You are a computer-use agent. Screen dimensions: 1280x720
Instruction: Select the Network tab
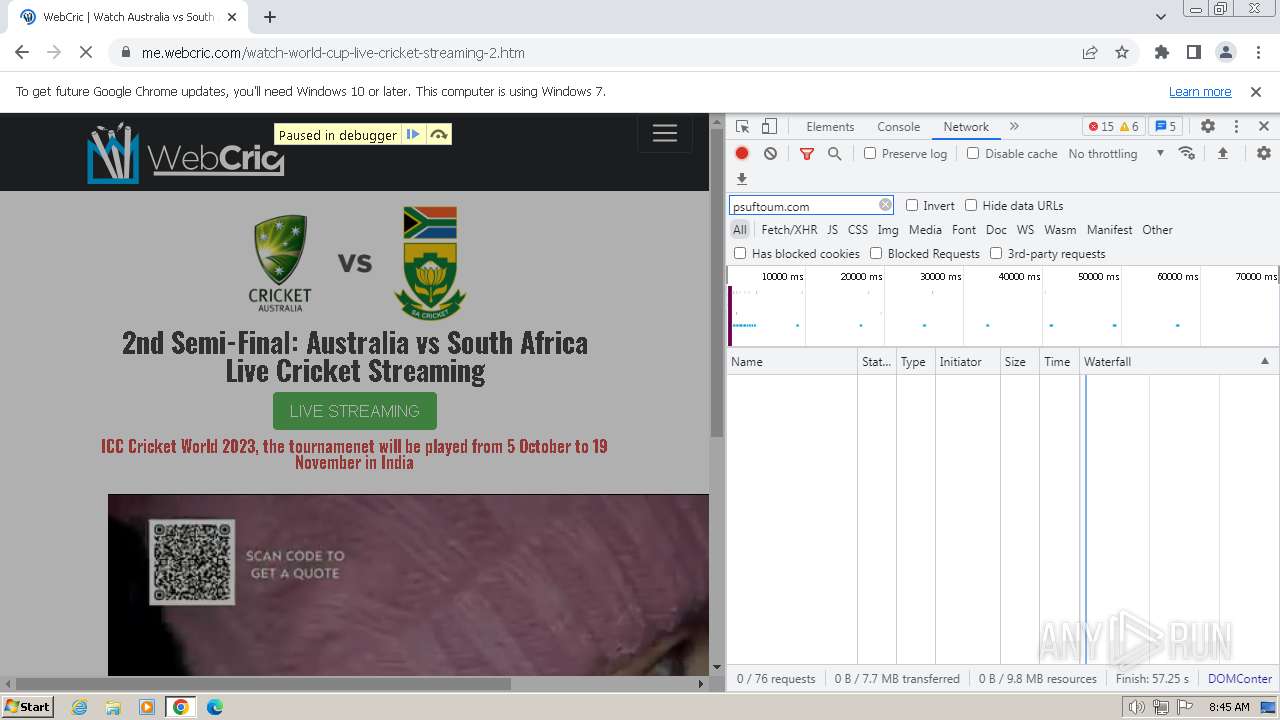click(x=966, y=127)
